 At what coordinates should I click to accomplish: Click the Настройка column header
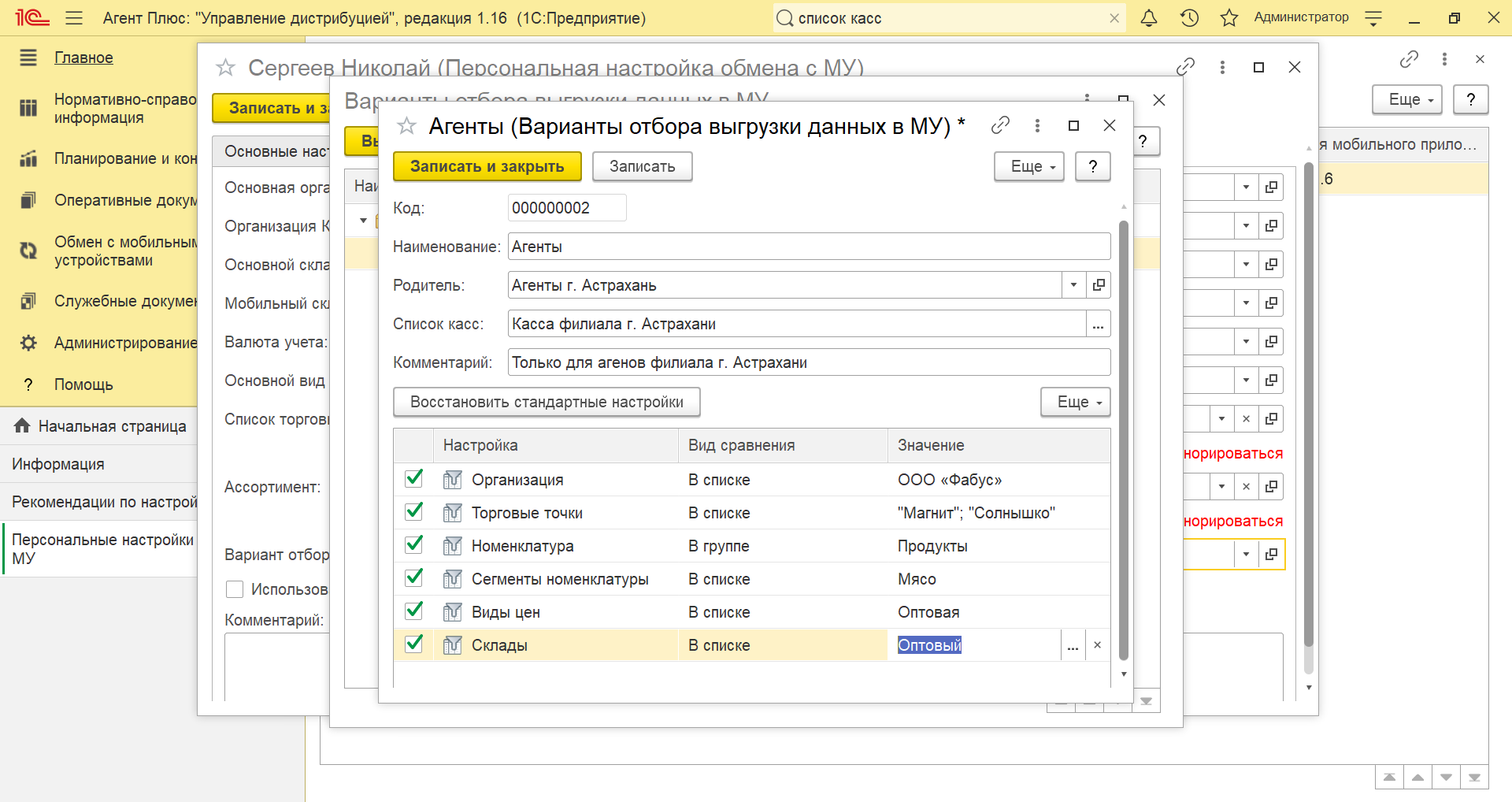[x=556, y=445]
